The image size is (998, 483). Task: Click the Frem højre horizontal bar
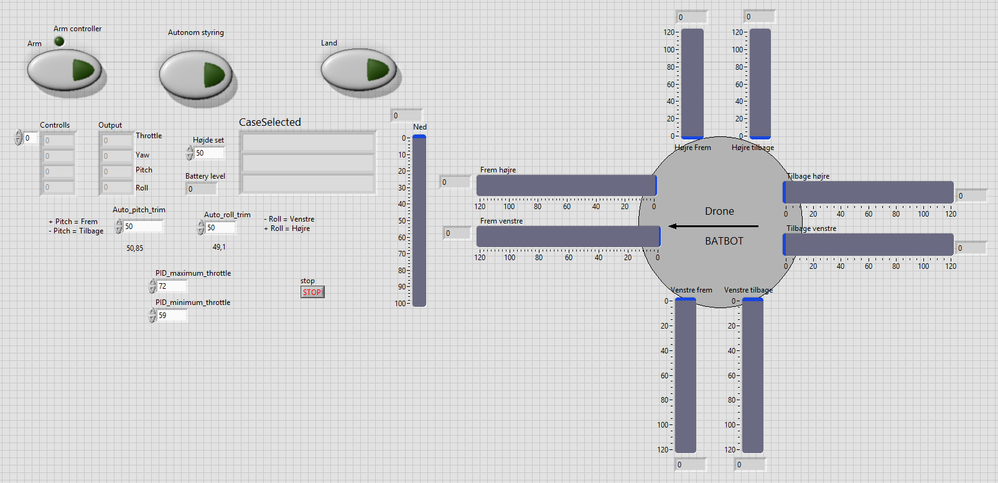[565, 185]
